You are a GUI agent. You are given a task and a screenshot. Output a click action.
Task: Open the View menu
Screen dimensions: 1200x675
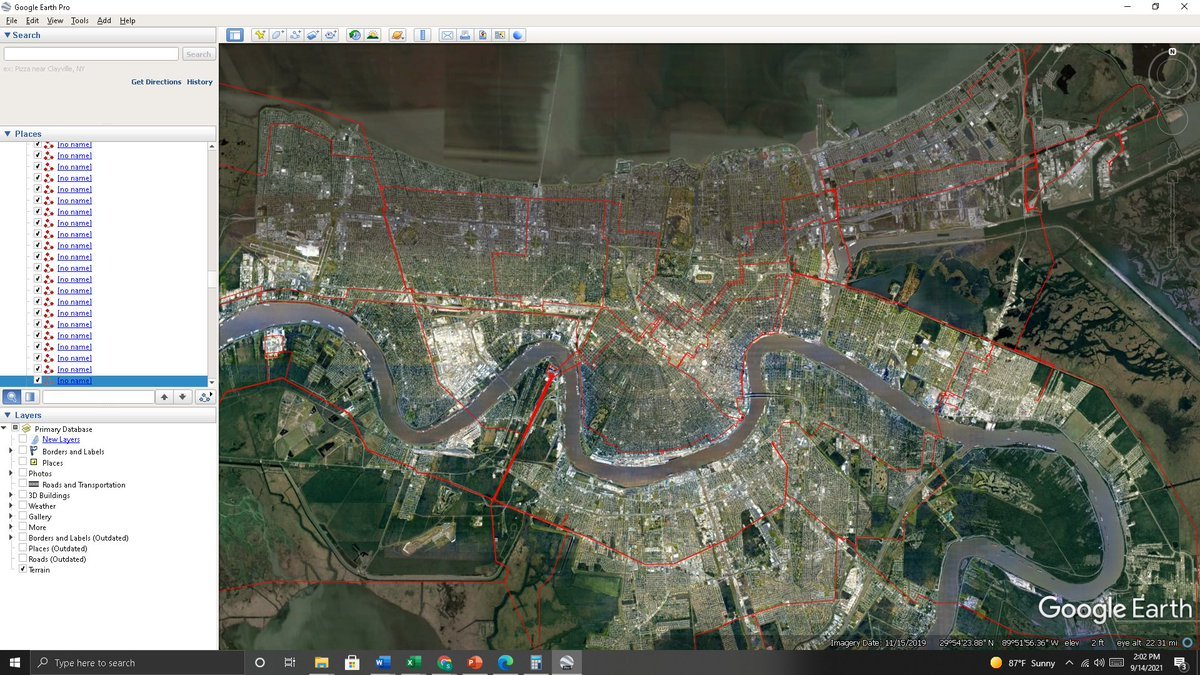pyautogui.click(x=55, y=20)
